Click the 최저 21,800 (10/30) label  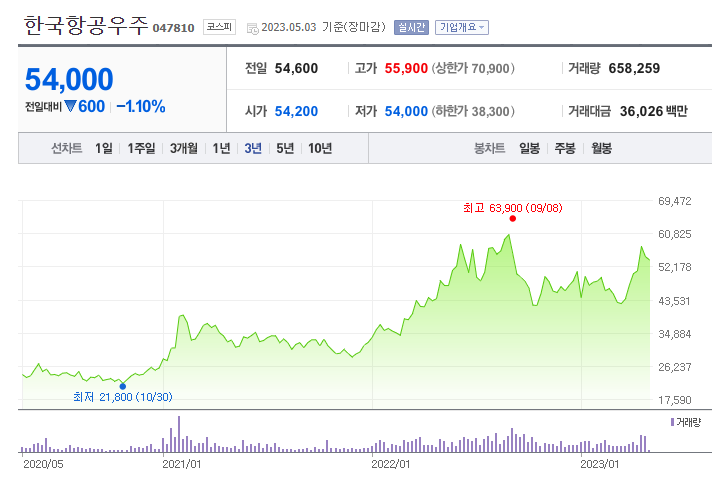coord(123,397)
